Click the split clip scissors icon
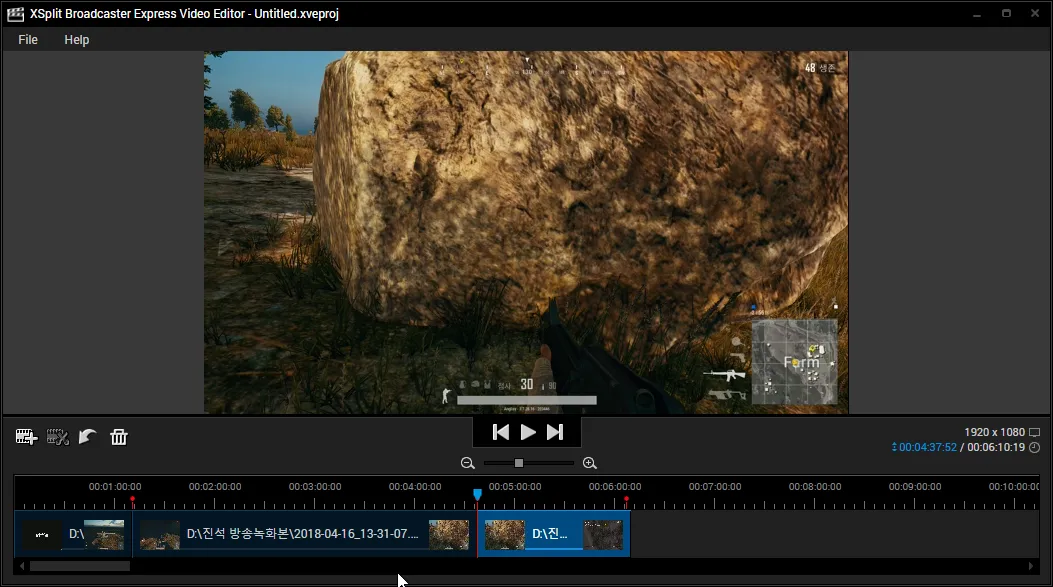The image size is (1053, 587). pos(57,437)
